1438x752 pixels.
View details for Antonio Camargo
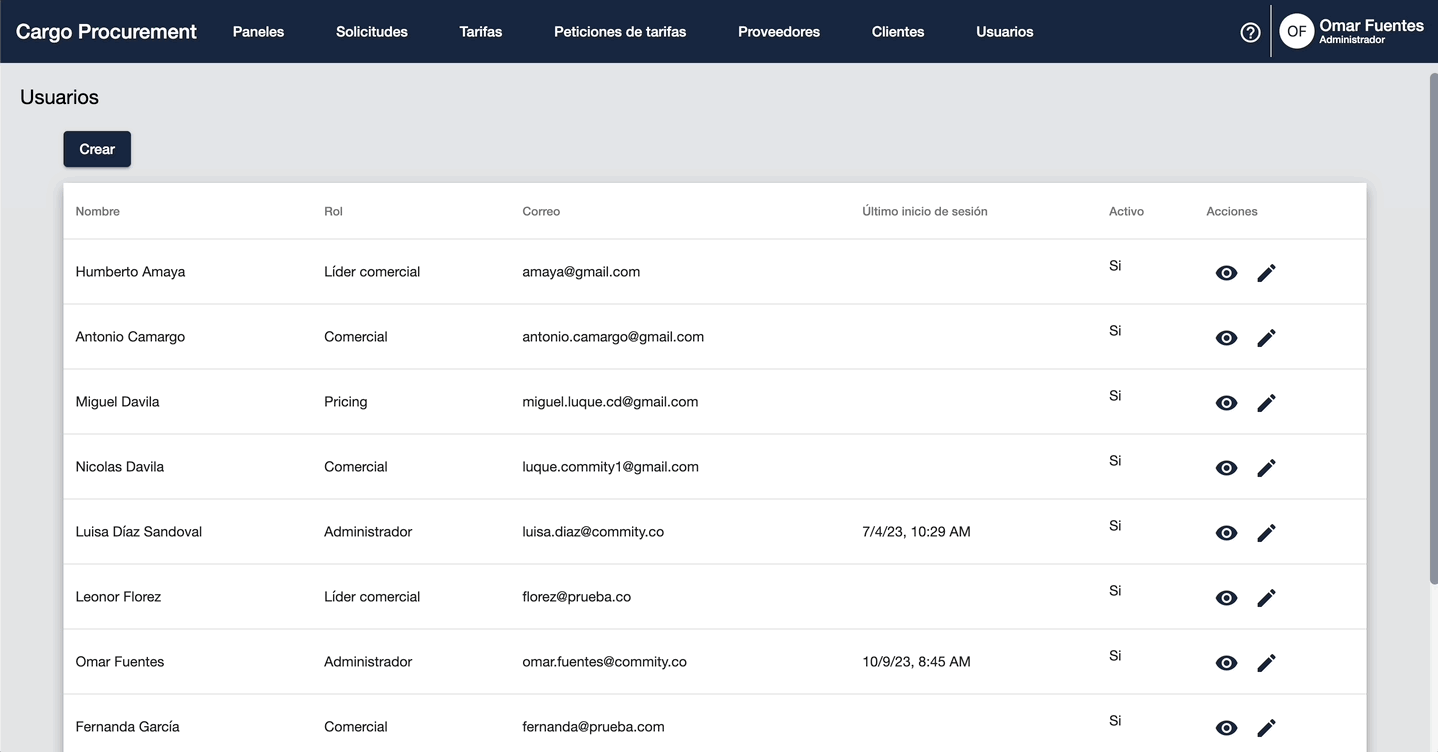coord(1226,338)
